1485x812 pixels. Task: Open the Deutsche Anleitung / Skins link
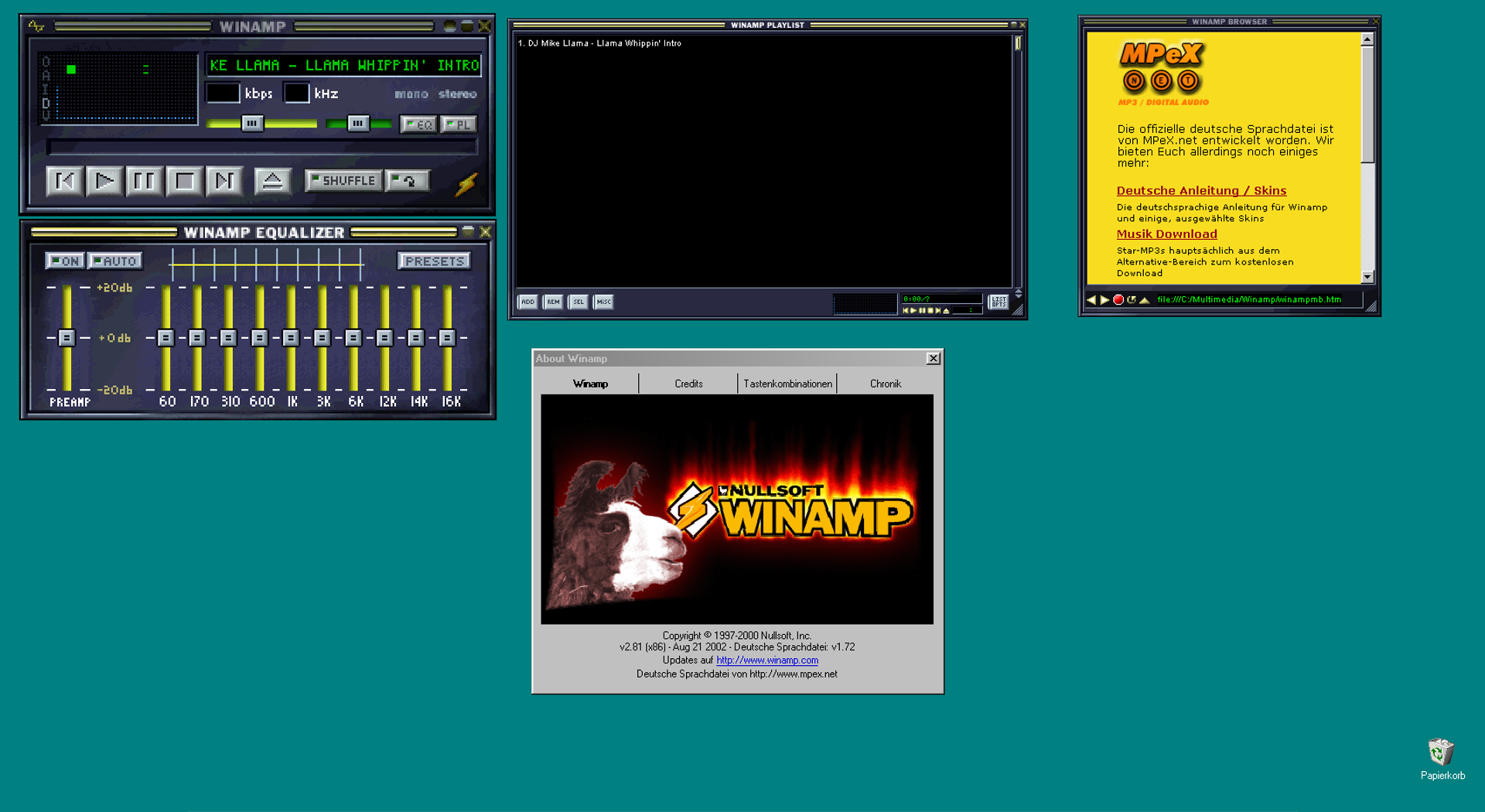click(1201, 191)
